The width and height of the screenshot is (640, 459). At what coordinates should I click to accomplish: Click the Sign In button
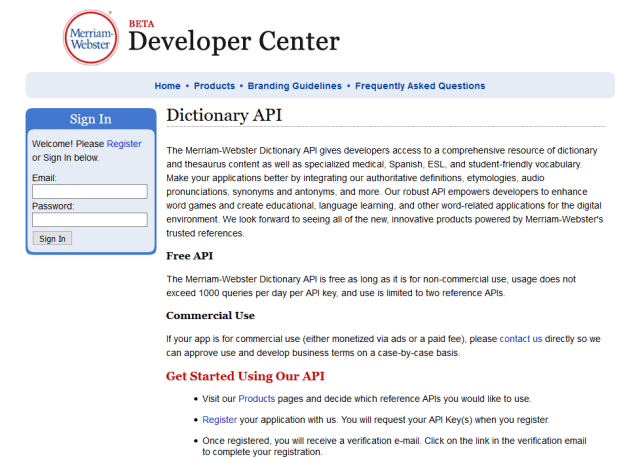click(x=52, y=239)
